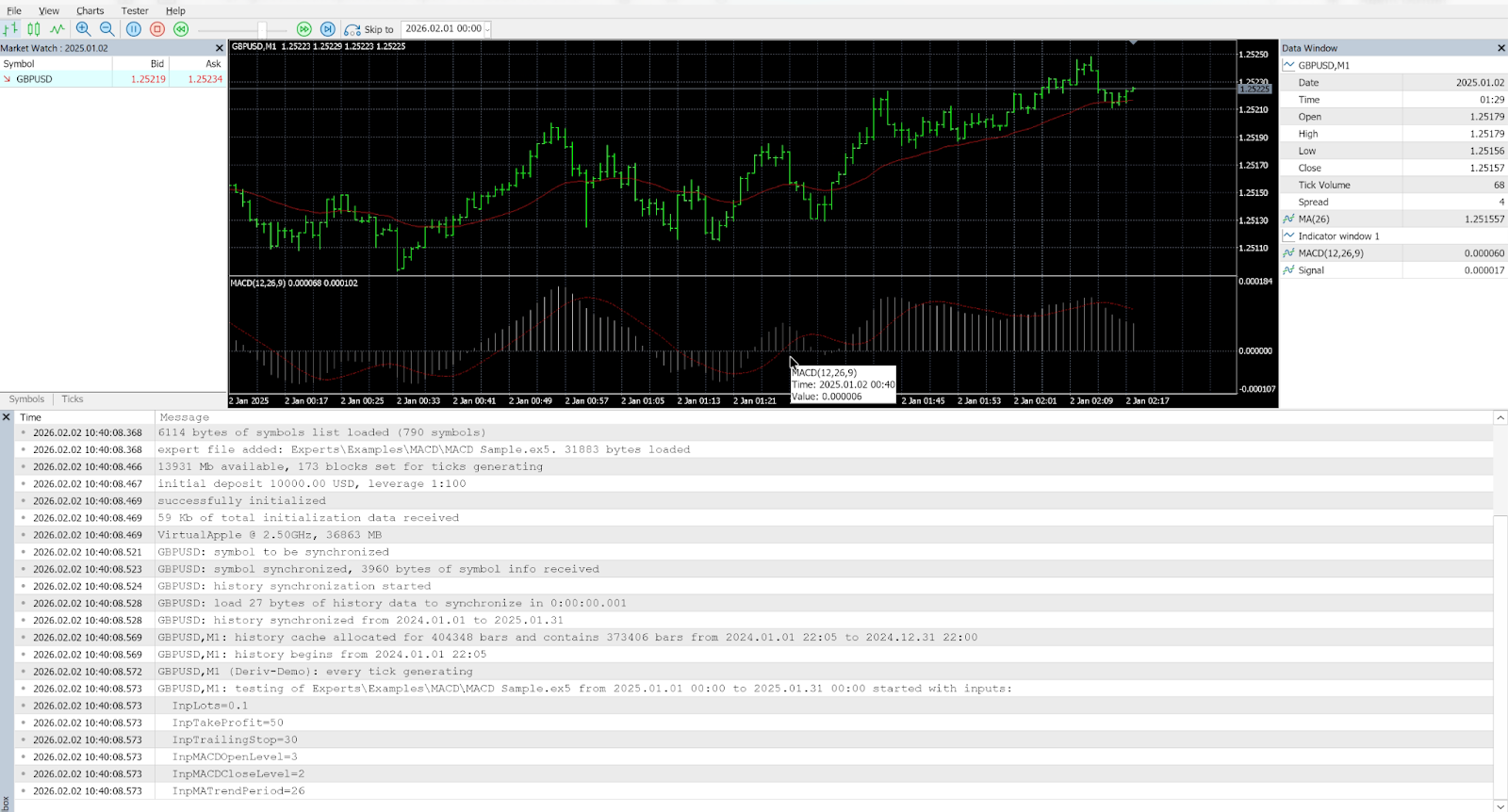Select the 'initial deposit 10000.00 USD' log entry
Viewport: 1508px width, 812px height.
[x=754, y=484]
